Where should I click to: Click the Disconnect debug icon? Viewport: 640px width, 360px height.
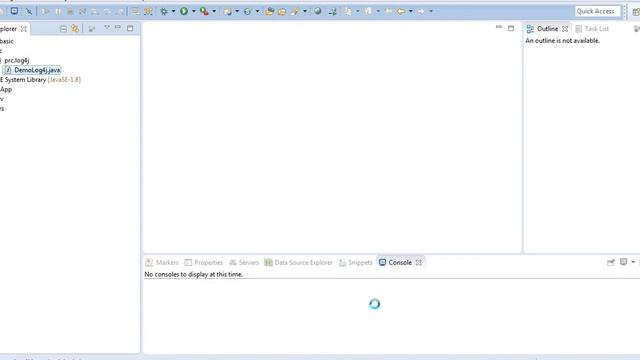pos(82,11)
